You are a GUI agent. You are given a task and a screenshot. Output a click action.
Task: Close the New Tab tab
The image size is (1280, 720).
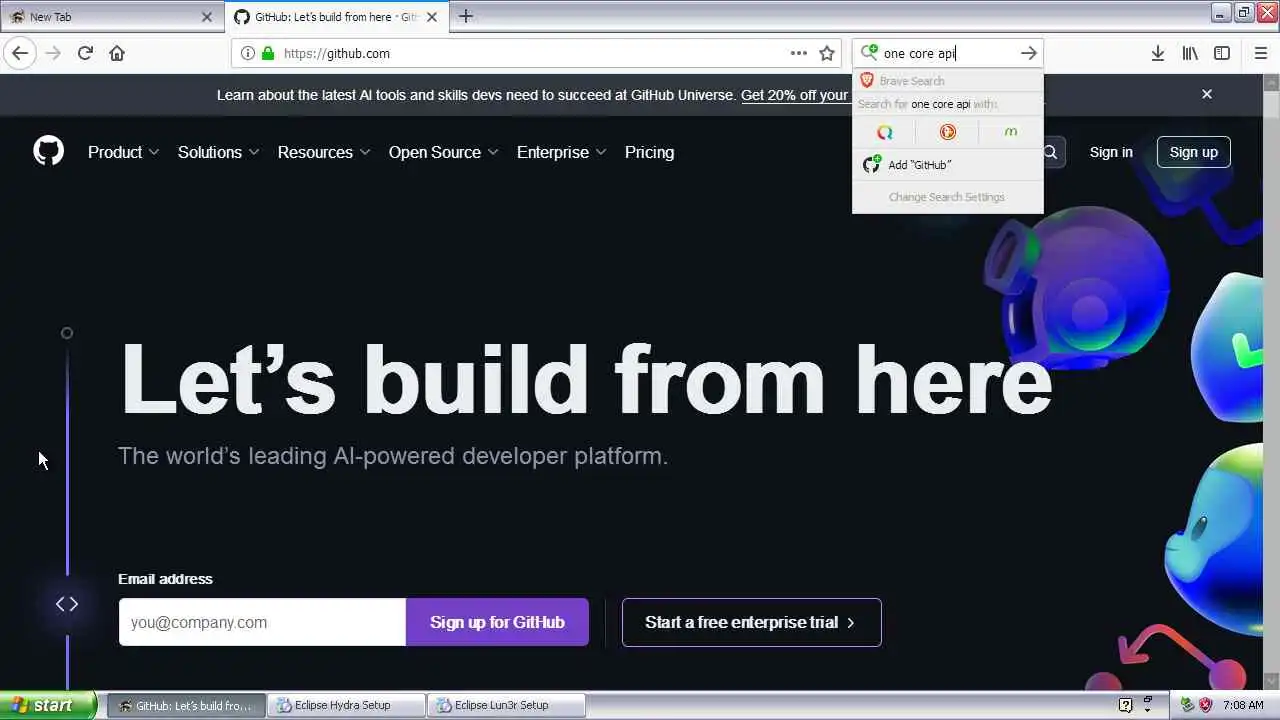coord(207,17)
